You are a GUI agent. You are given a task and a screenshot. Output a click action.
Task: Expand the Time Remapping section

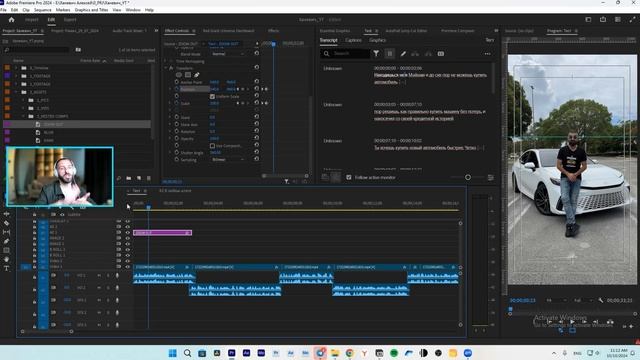166,61
